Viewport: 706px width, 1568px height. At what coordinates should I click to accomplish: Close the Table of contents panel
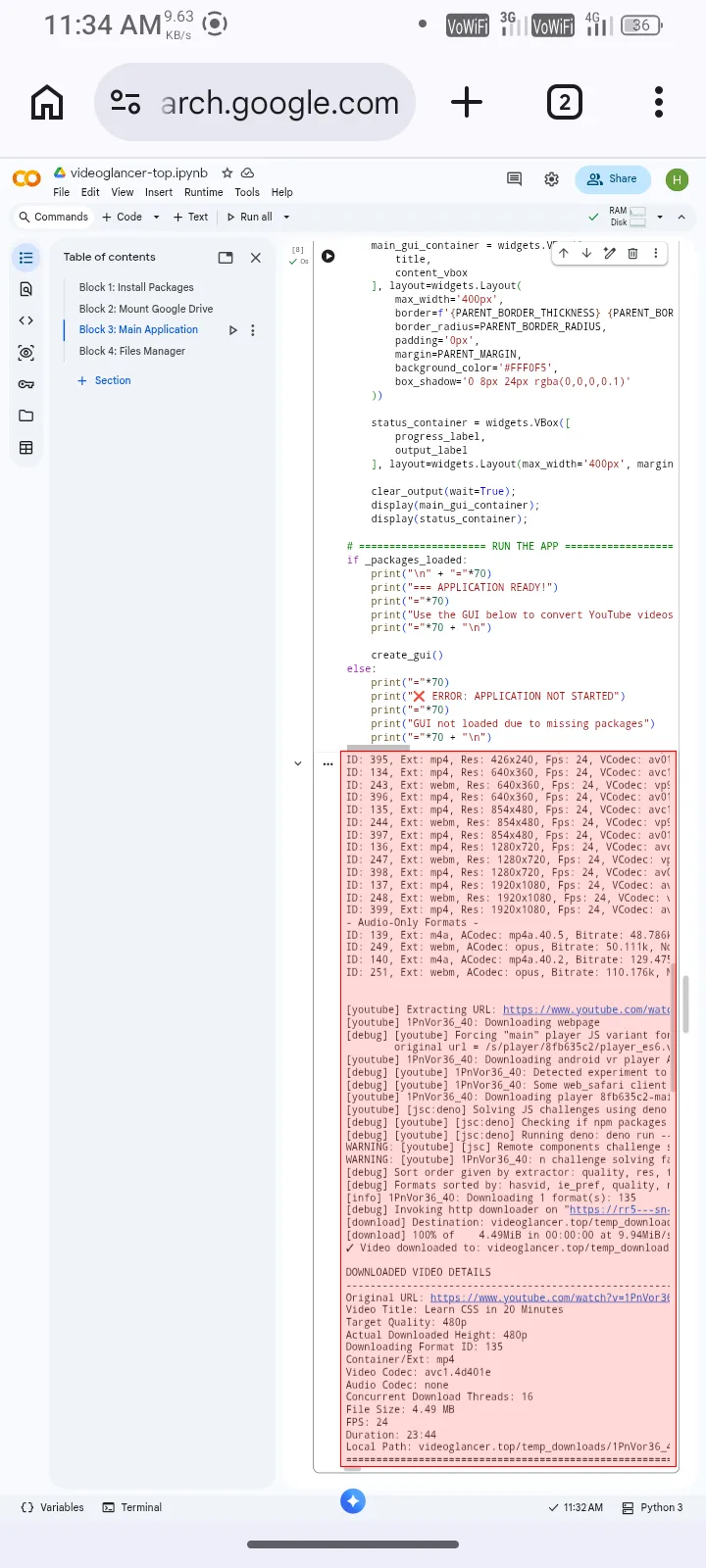click(x=256, y=258)
